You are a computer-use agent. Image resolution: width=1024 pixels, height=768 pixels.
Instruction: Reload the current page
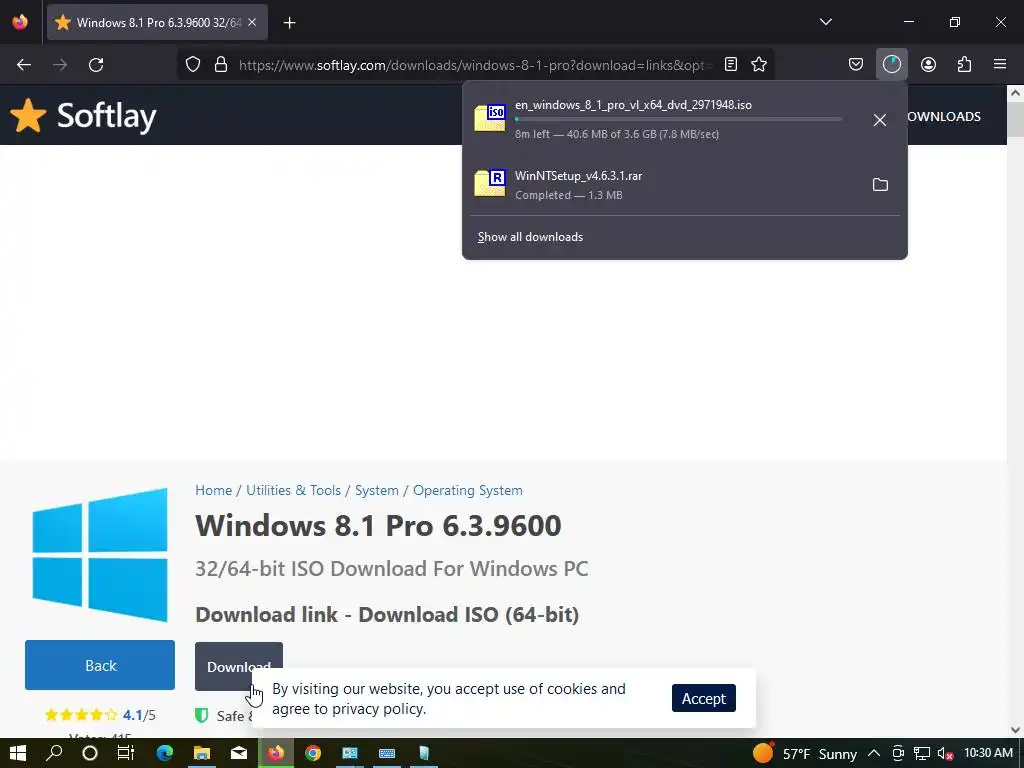96,65
